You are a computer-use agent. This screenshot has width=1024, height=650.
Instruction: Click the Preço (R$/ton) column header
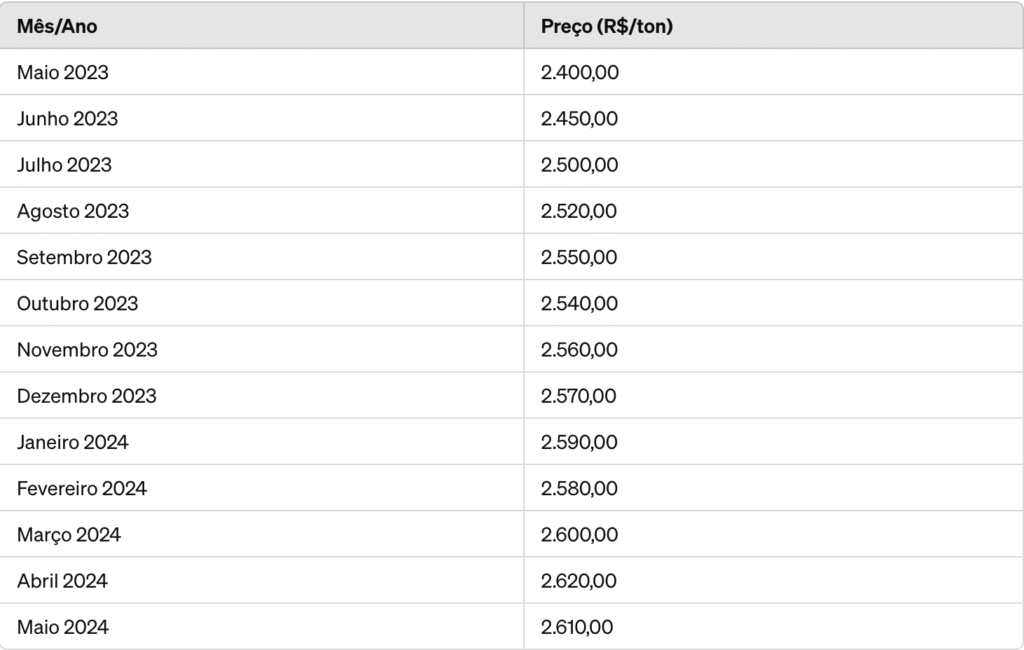point(607,26)
